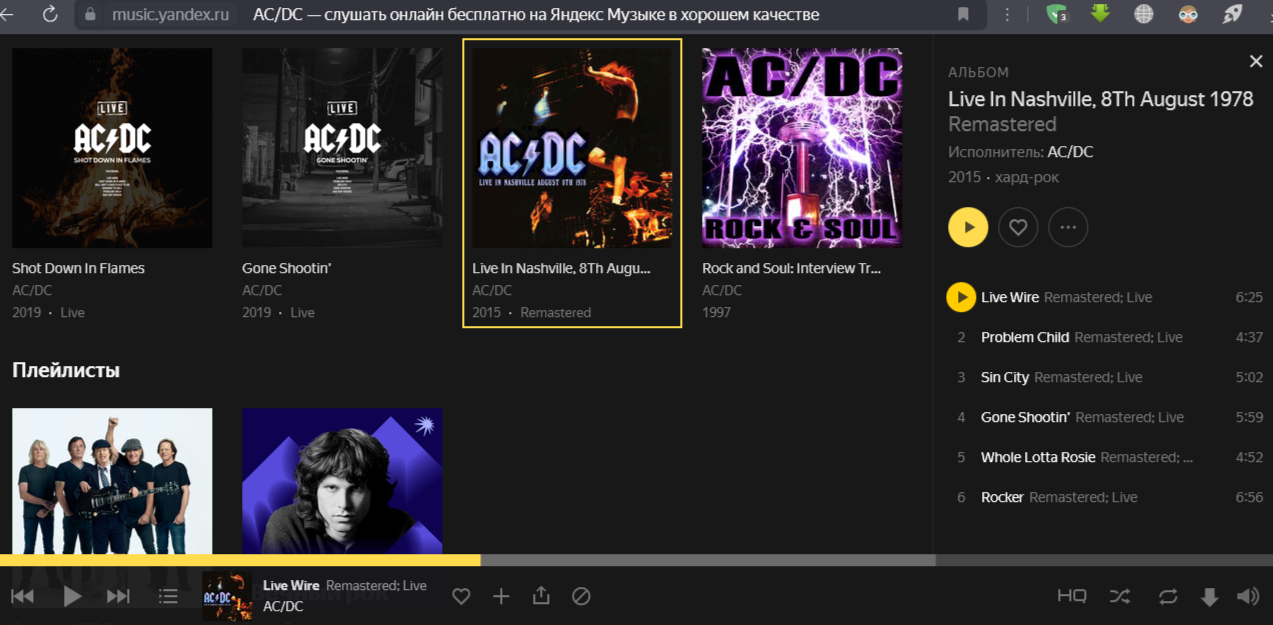Add current track to playlist with plus icon

[x=501, y=596]
